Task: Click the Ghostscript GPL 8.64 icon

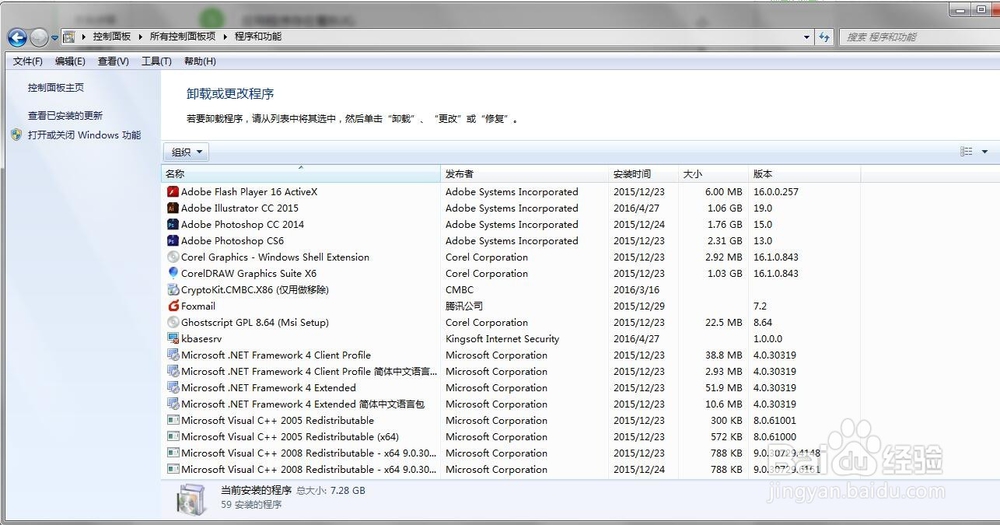Action: click(x=173, y=322)
